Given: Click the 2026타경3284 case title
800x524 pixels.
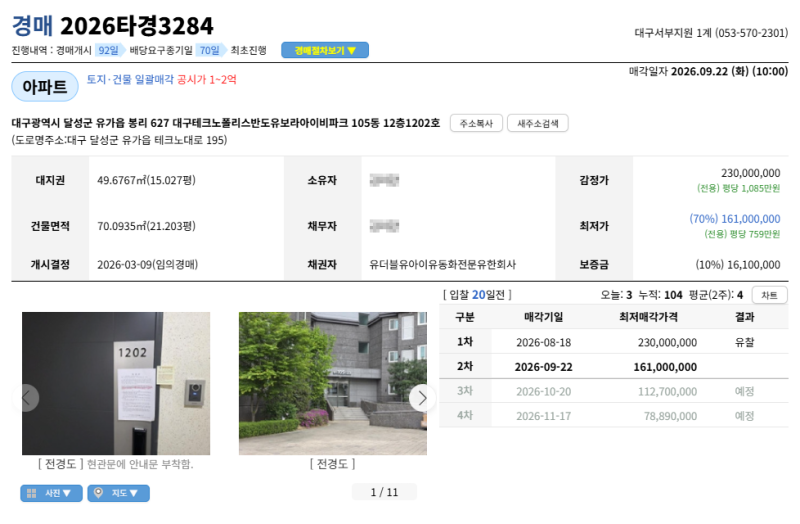Looking at the screenshot, I should coord(137,26).
